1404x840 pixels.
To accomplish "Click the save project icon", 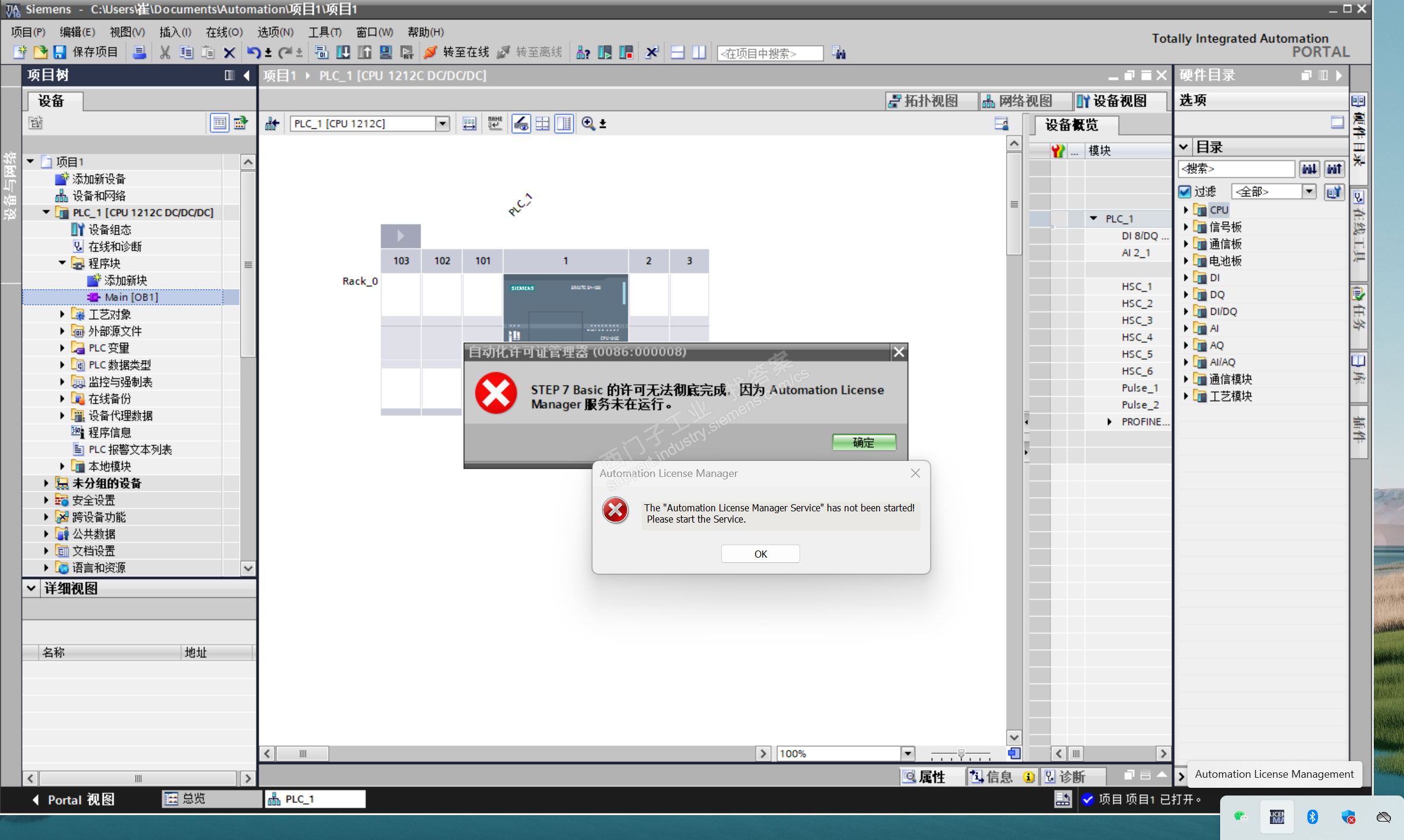I will 60,53.
